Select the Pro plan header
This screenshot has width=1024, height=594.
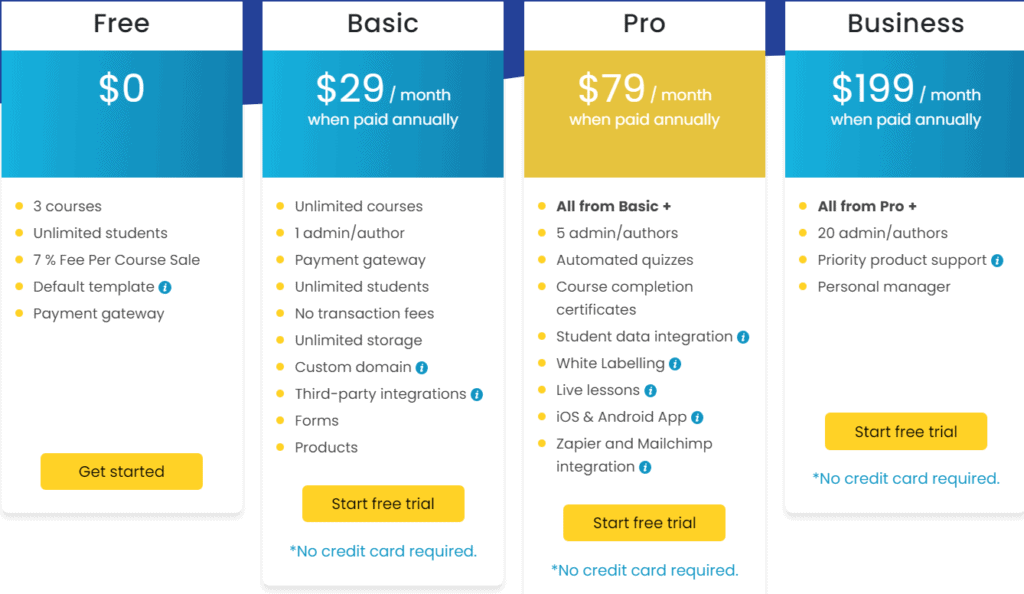(644, 23)
